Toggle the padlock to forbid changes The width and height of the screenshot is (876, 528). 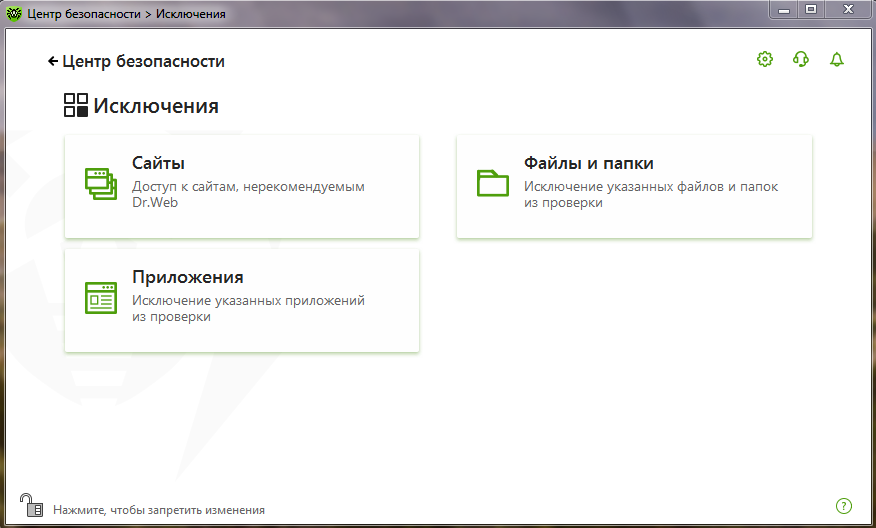point(31,506)
